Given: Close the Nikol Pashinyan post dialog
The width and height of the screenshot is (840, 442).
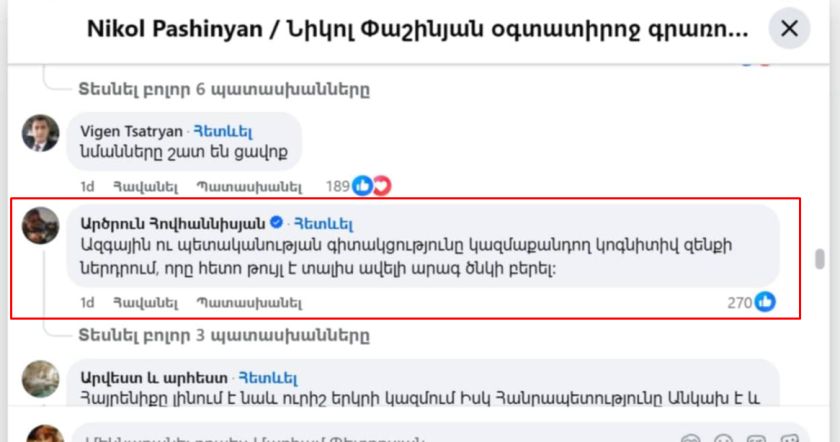Looking at the screenshot, I should pyautogui.click(x=789, y=29).
